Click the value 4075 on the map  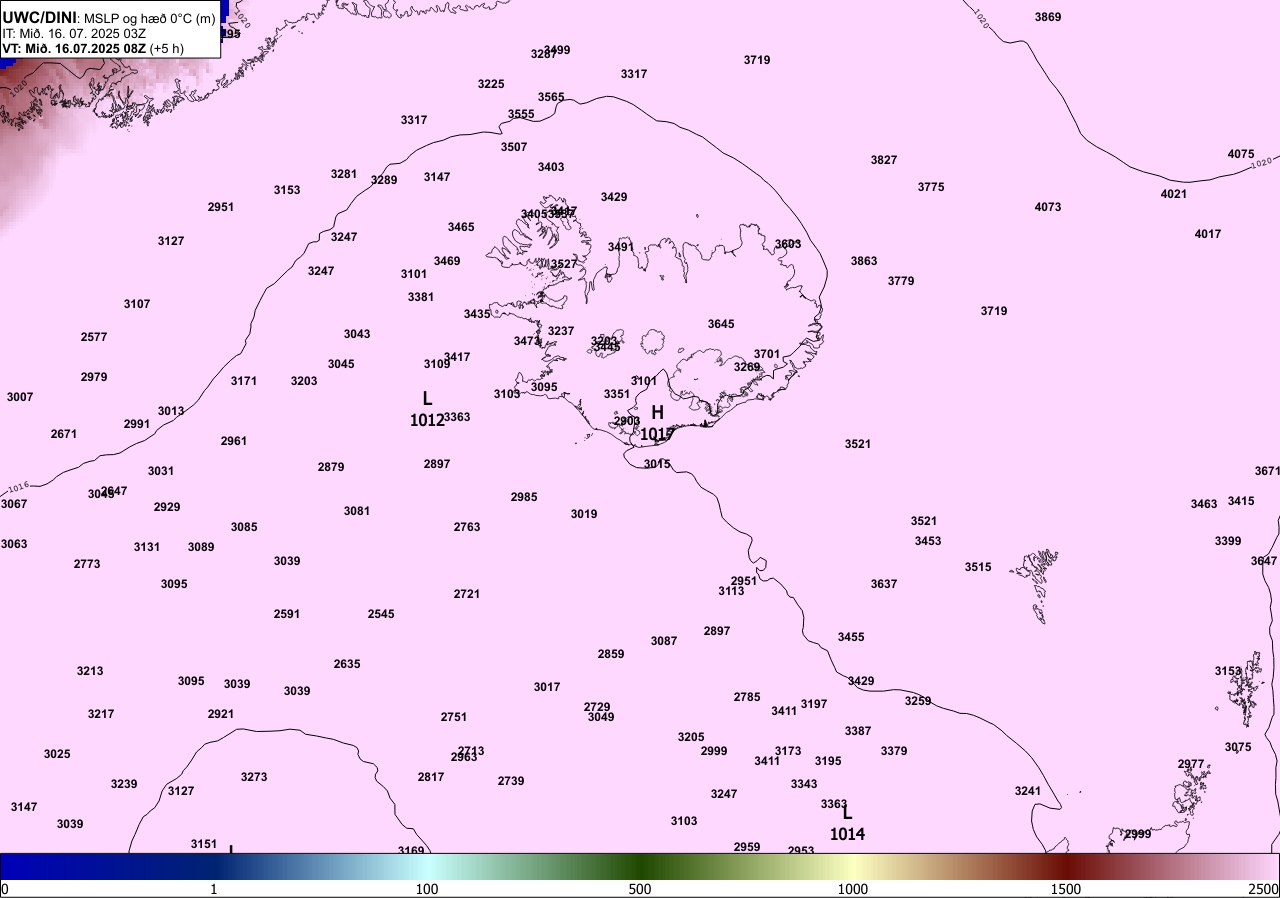coord(1241,154)
